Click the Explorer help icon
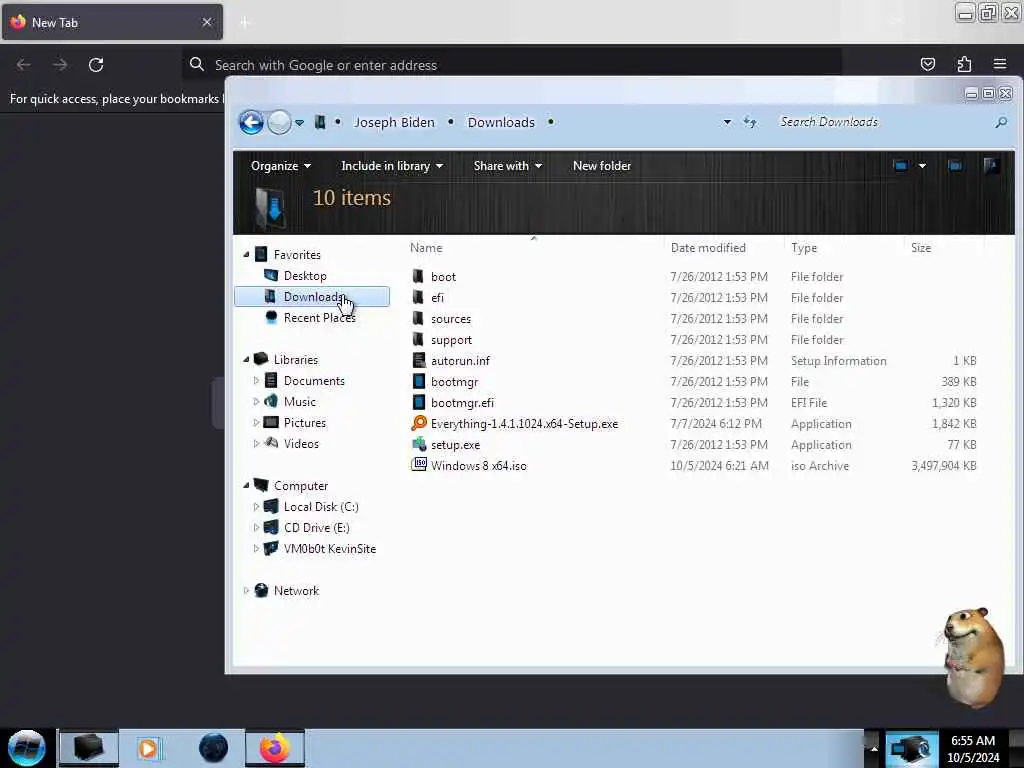This screenshot has height=768, width=1024. 991,166
